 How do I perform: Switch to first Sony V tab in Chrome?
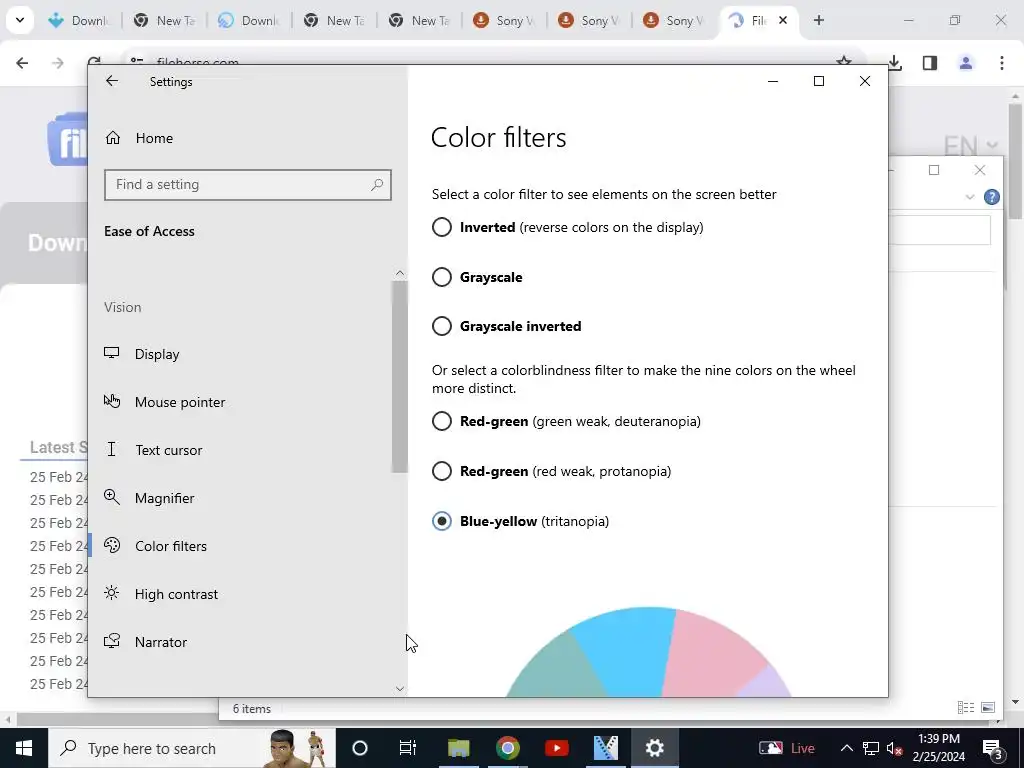pyautogui.click(x=505, y=20)
